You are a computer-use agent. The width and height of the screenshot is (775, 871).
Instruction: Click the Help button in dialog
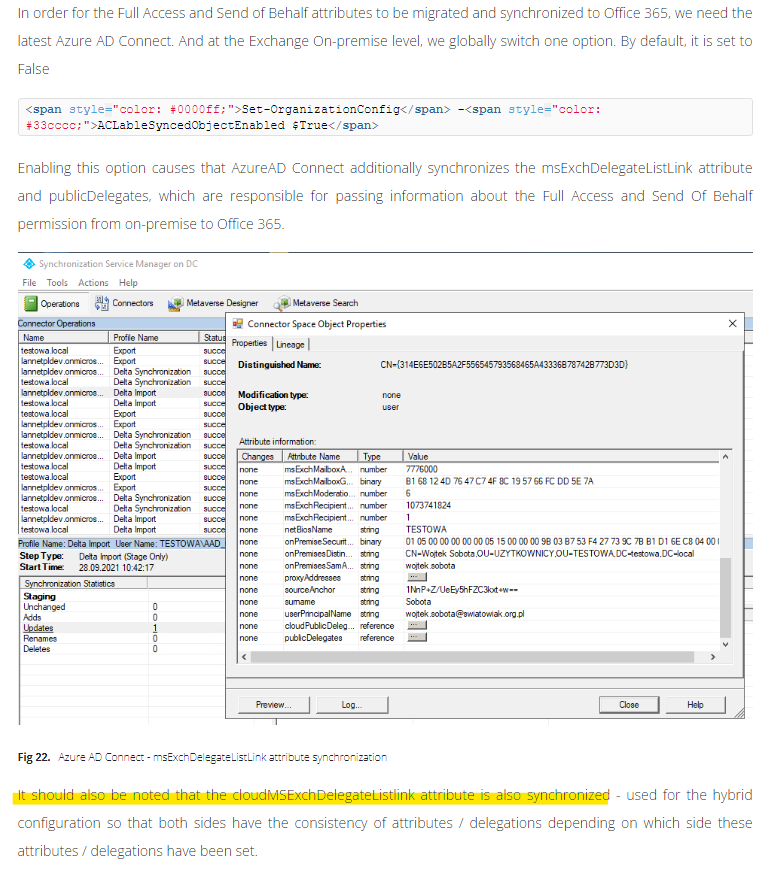(695, 705)
